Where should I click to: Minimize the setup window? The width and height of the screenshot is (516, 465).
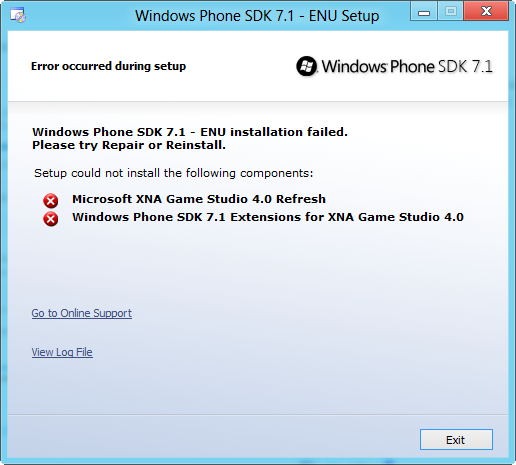tap(424, 12)
